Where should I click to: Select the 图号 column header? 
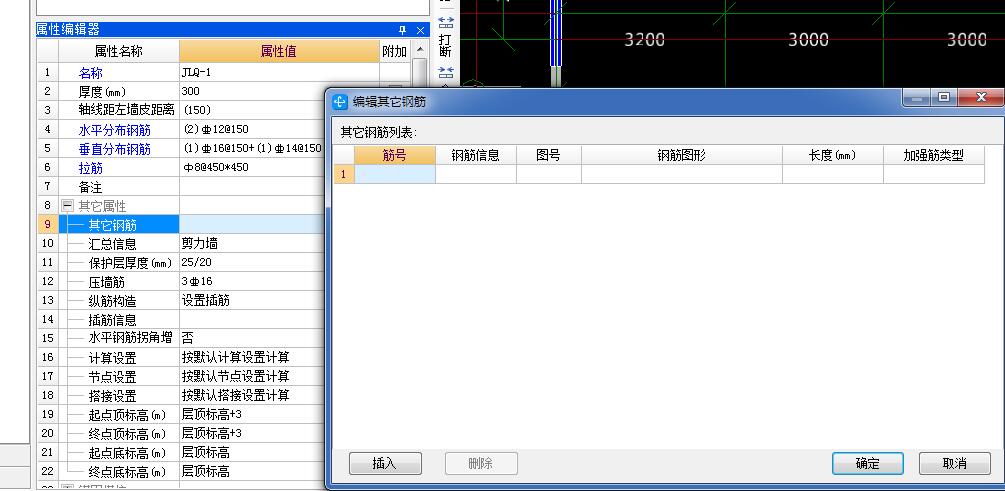coord(549,155)
